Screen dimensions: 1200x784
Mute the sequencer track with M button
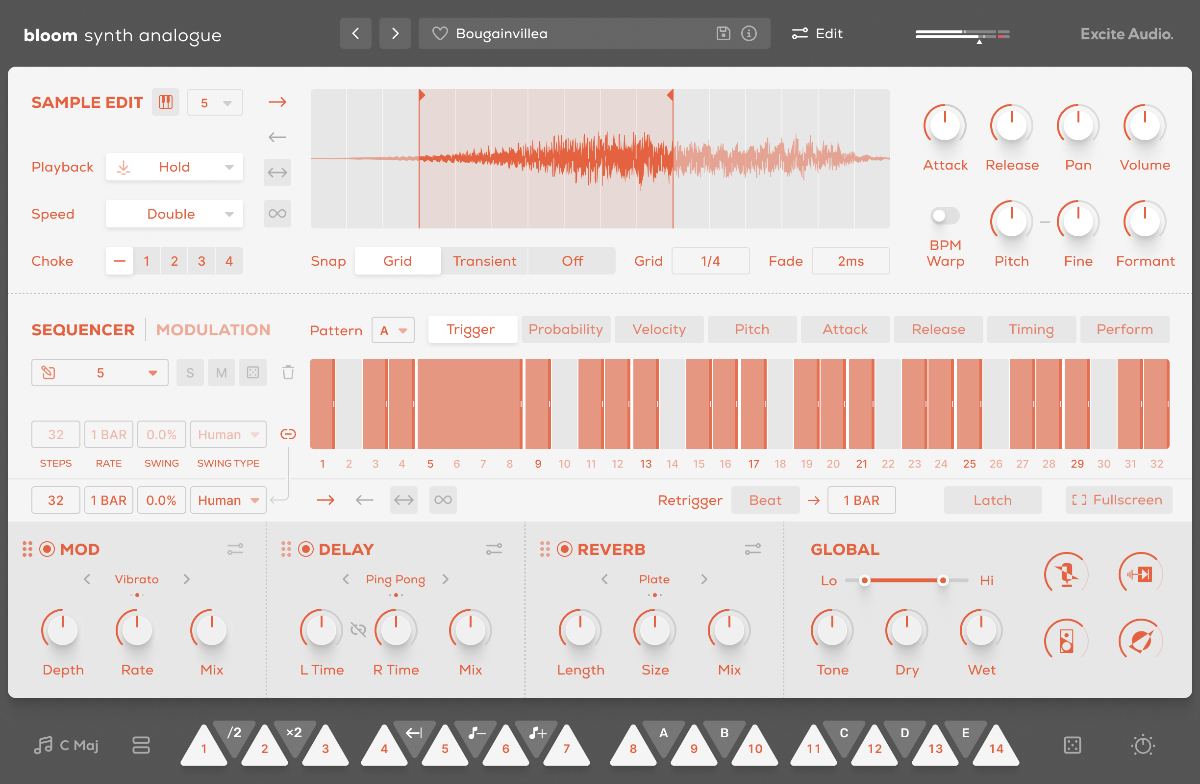click(x=221, y=373)
